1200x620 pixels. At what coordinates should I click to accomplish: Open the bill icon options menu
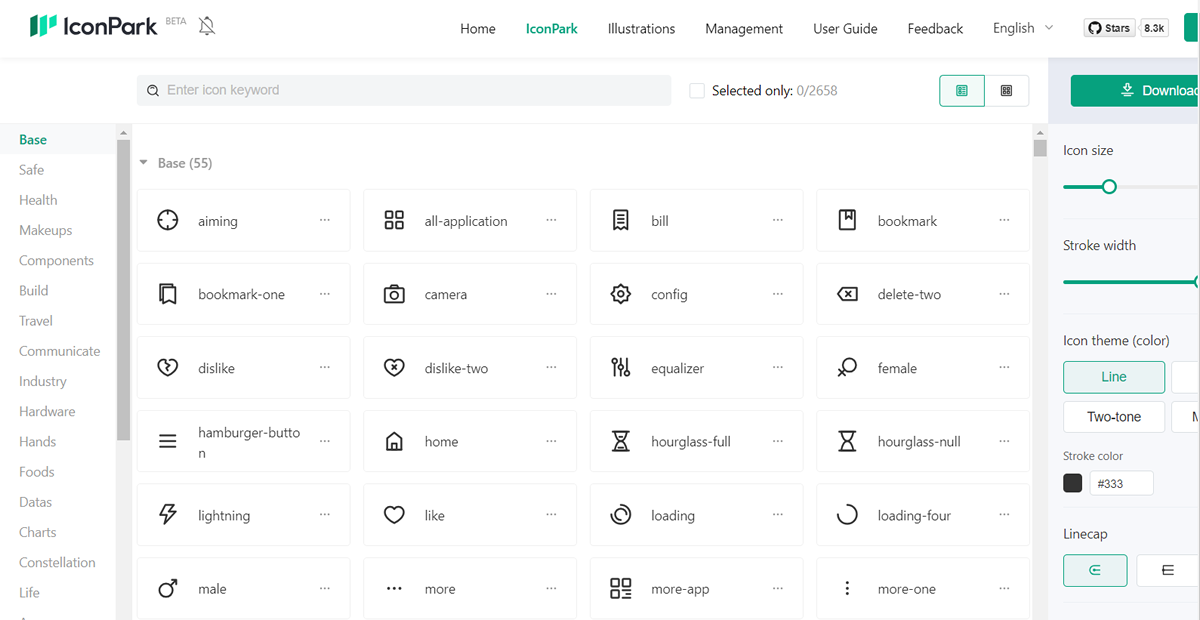(x=778, y=220)
